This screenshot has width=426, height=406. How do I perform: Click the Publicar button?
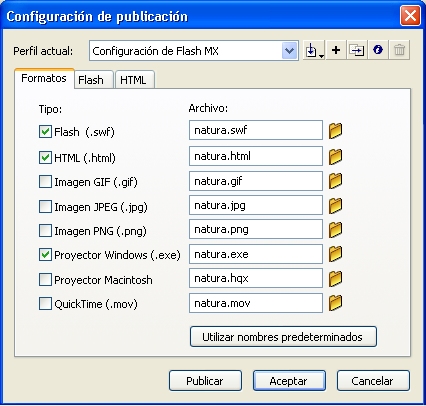205,381
